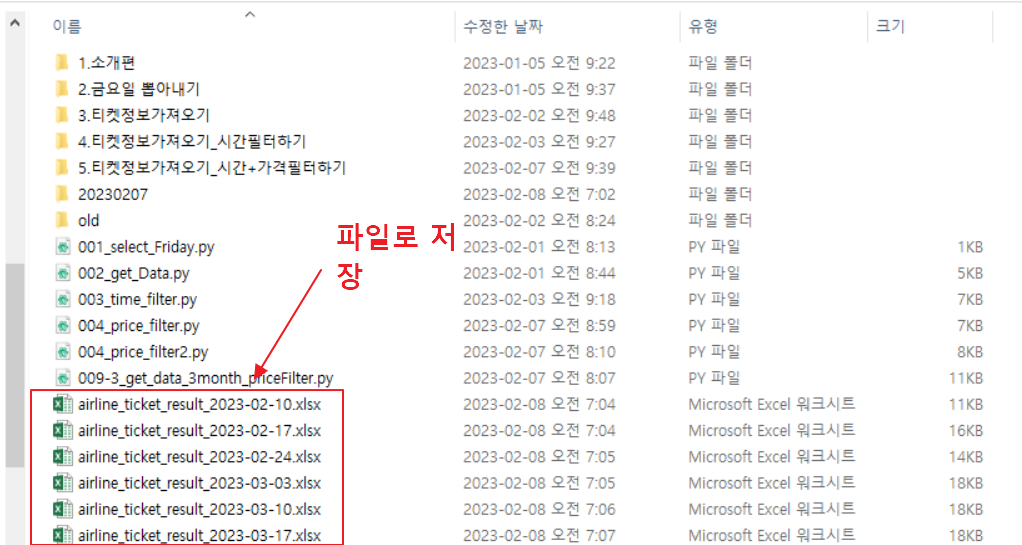Screen dimensions: 1022x545
Task: Select the old folder name
Action: pyautogui.click(x=89, y=220)
